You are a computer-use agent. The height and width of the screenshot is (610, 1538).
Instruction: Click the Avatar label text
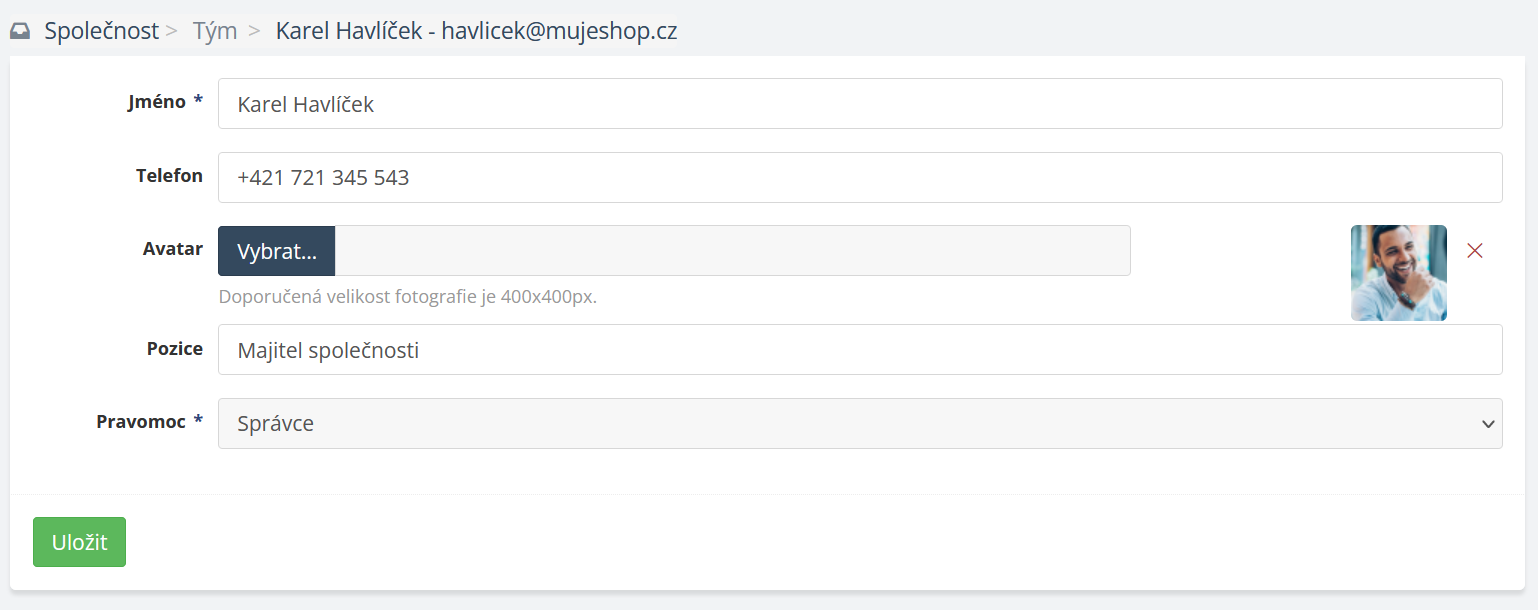[x=173, y=250]
